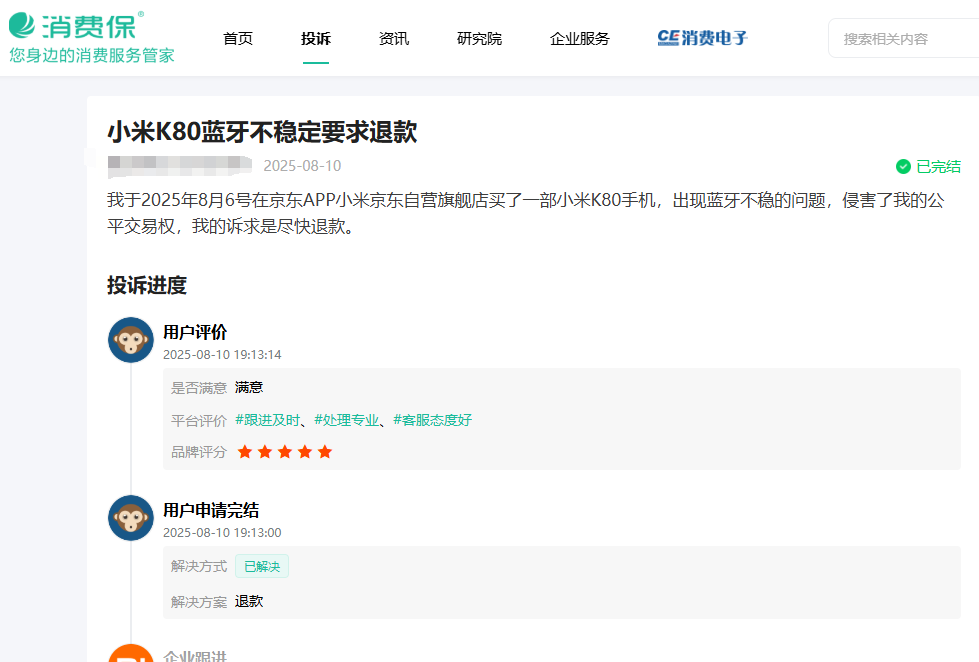Click the blurred complainant username
Viewport: 979px width, 662px height.
180,166
